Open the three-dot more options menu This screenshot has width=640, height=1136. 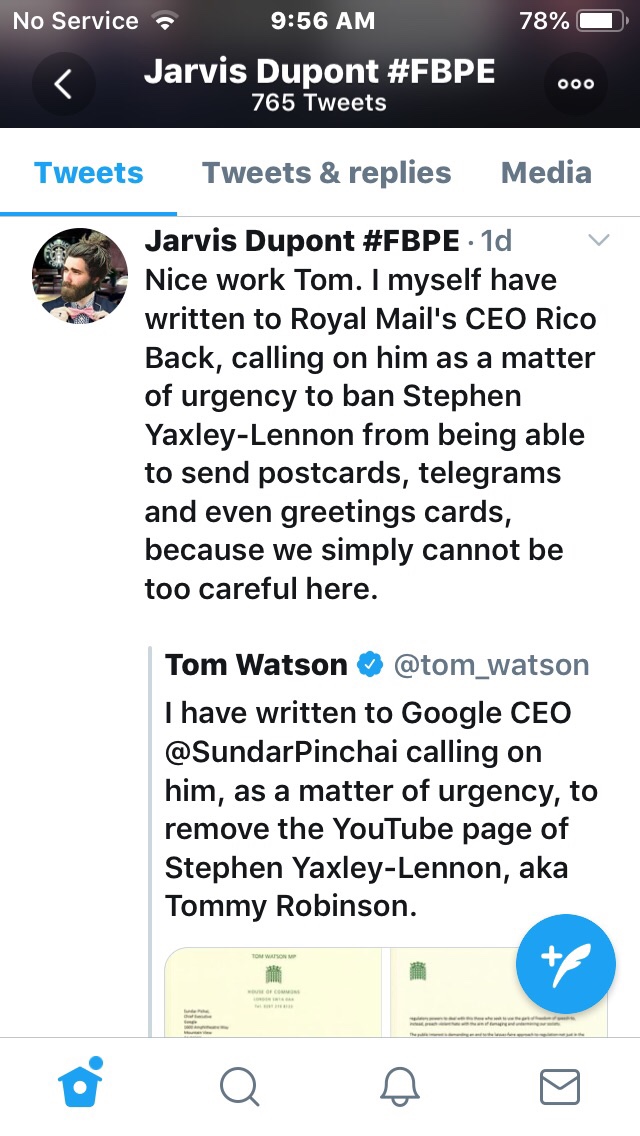576,85
